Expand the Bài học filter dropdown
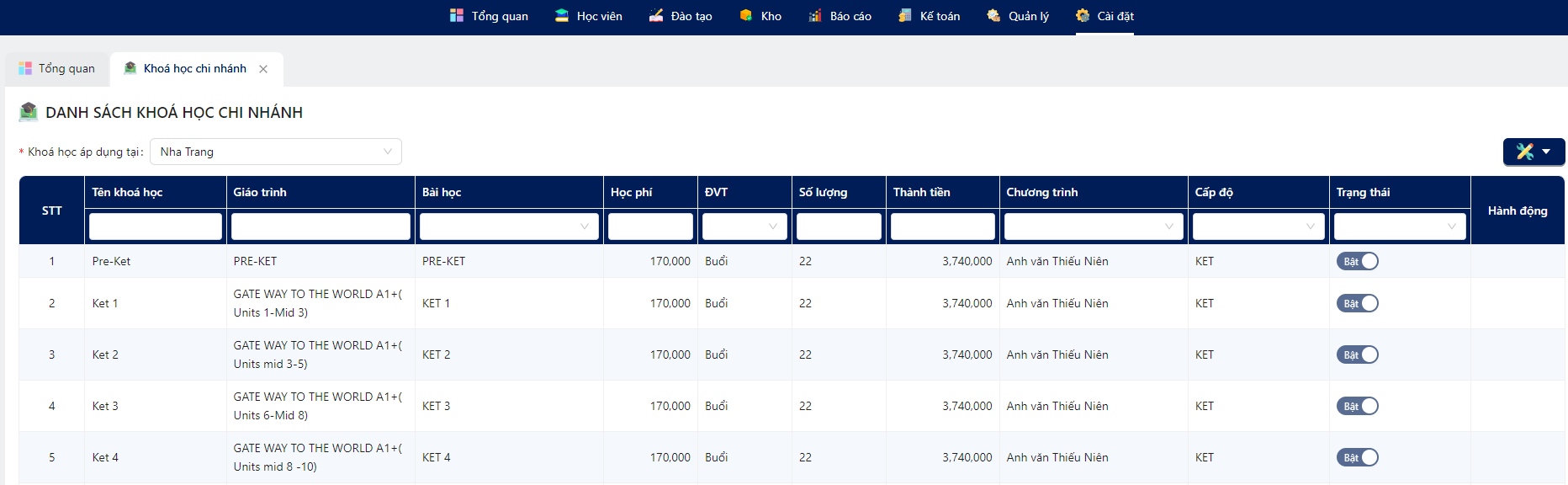 click(x=509, y=226)
